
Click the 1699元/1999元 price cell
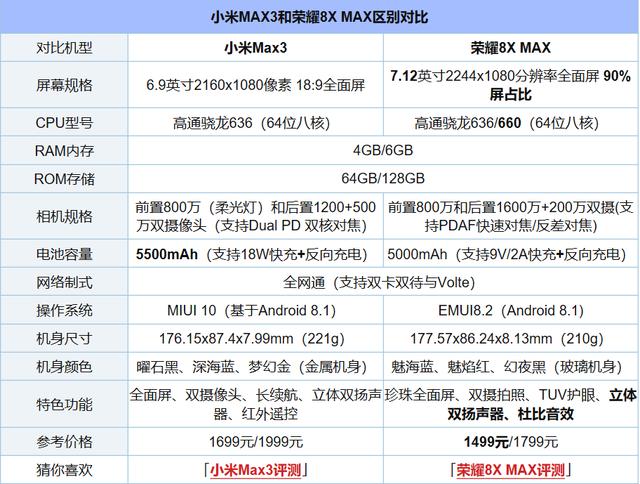pos(256,442)
